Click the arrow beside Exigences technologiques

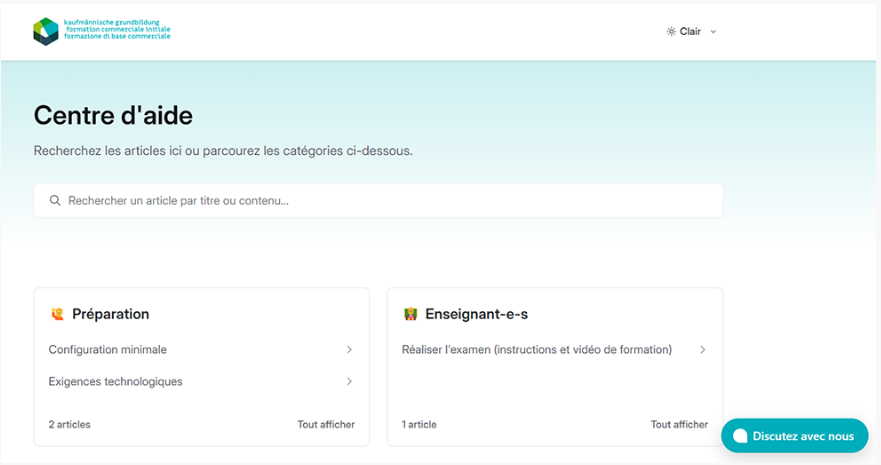[x=349, y=382]
